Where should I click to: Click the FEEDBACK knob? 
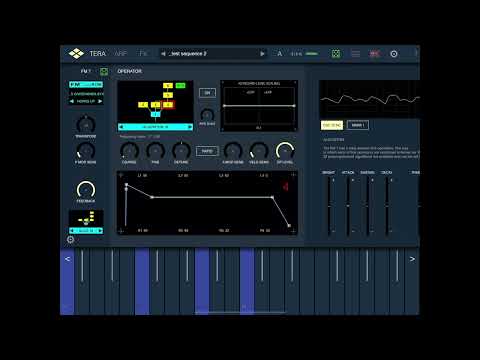[86, 190]
